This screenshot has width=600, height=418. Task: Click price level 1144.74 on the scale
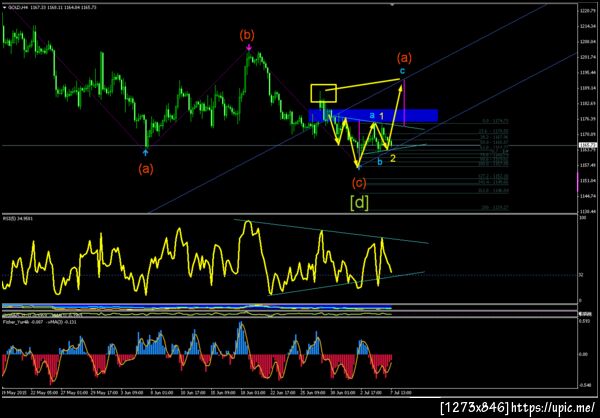click(587, 196)
